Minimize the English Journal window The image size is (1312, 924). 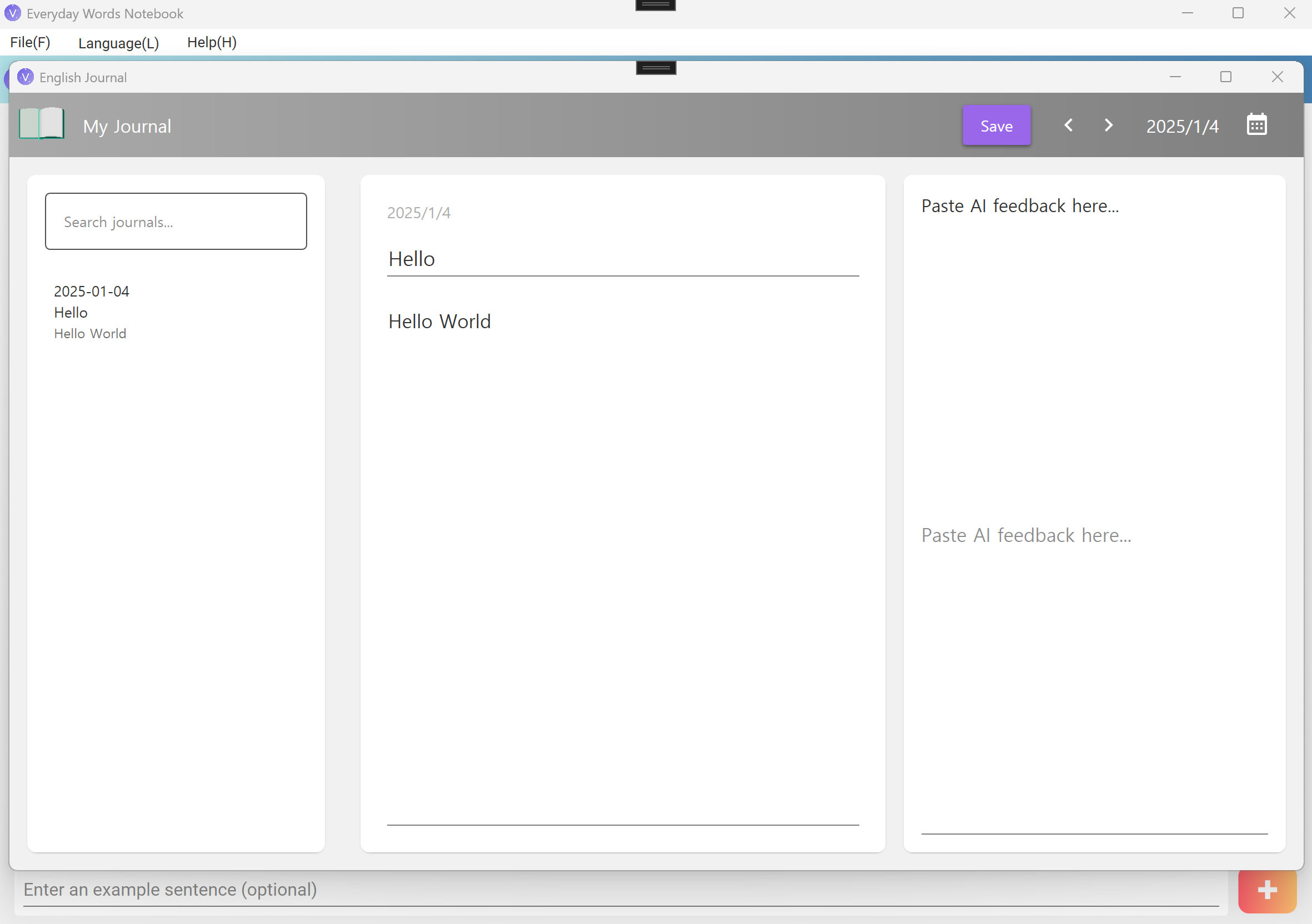coord(1175,77)
